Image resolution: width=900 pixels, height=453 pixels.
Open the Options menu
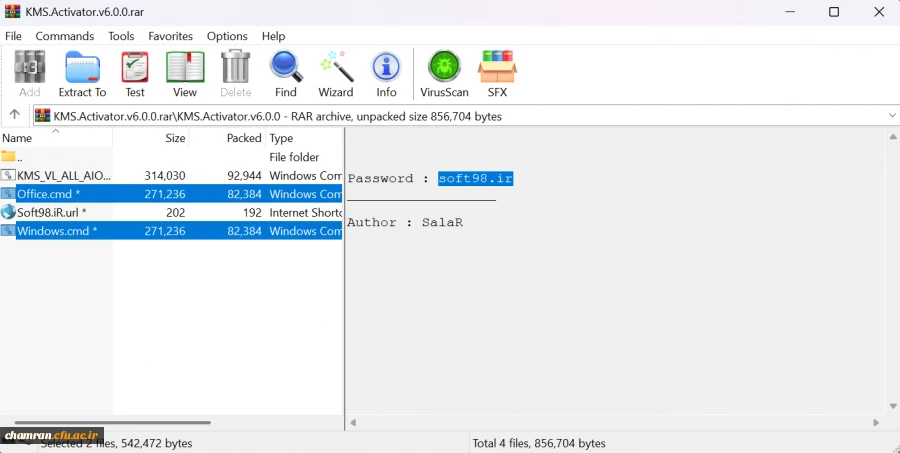(227, 36)
